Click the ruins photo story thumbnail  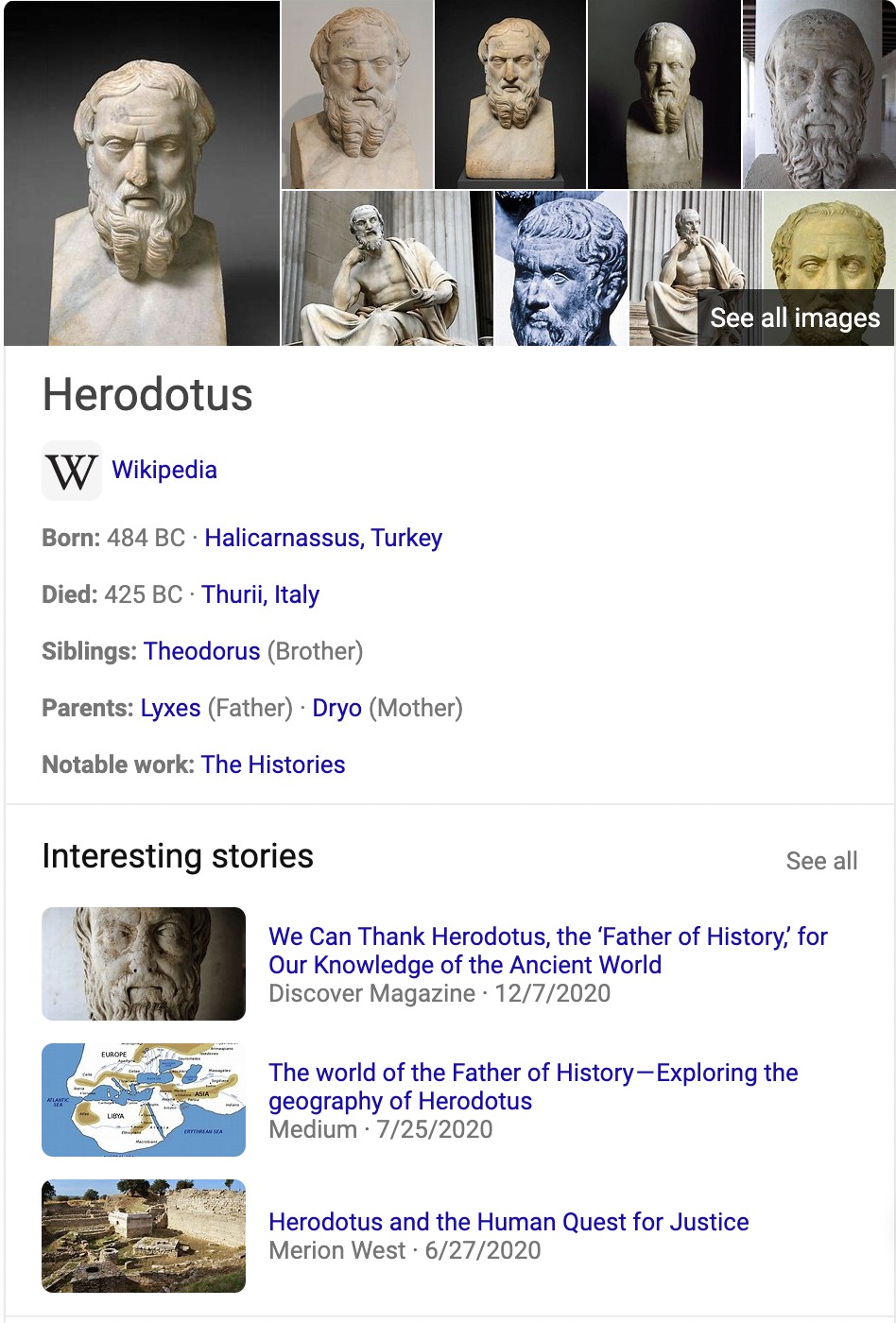click(144, 1236)
